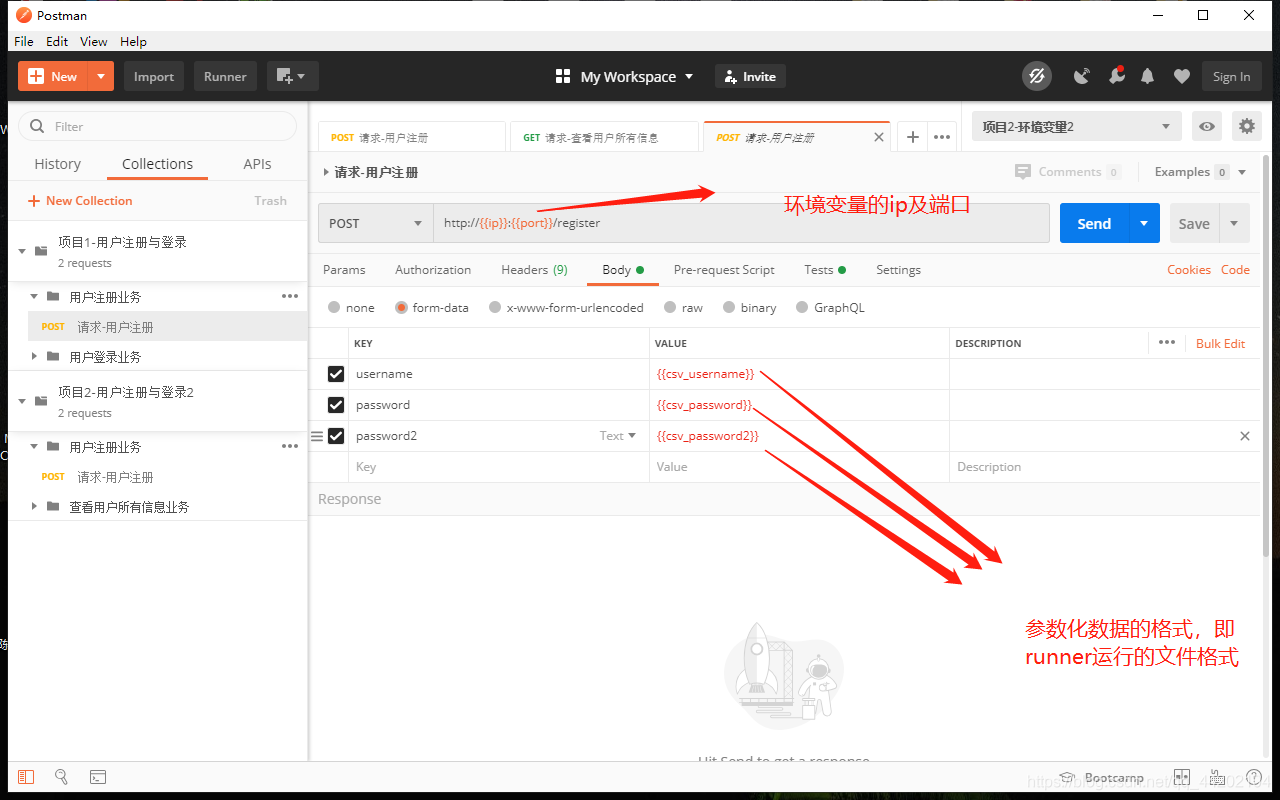This screenshot has height=800, width=1280.
Task: Open tab options three-dot menu
Action: point(942,137)
